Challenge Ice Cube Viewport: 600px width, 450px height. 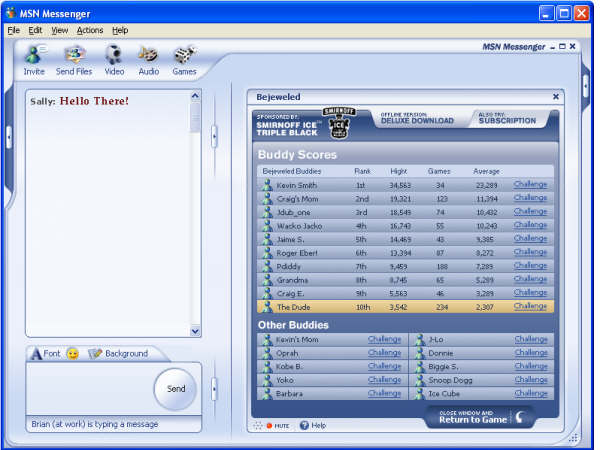tap(531, 393)
